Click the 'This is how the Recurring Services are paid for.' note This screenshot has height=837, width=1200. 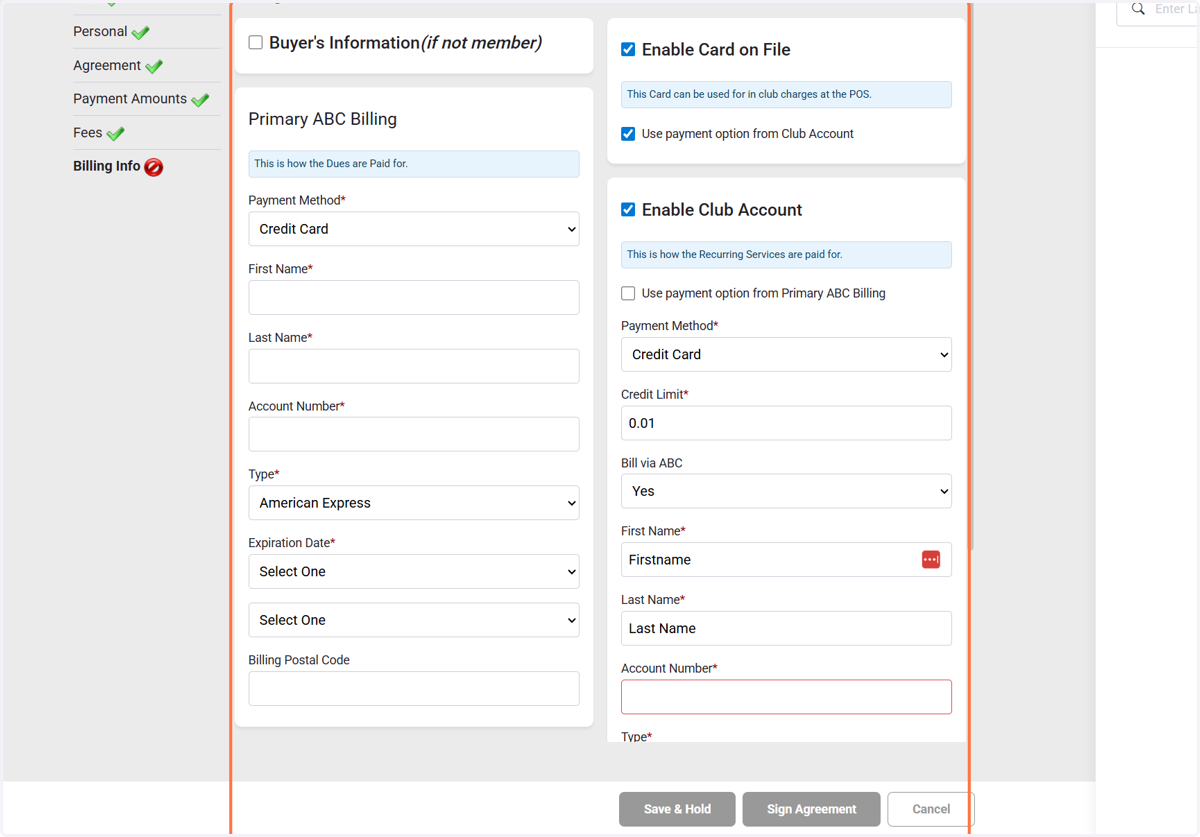(786, 255)
